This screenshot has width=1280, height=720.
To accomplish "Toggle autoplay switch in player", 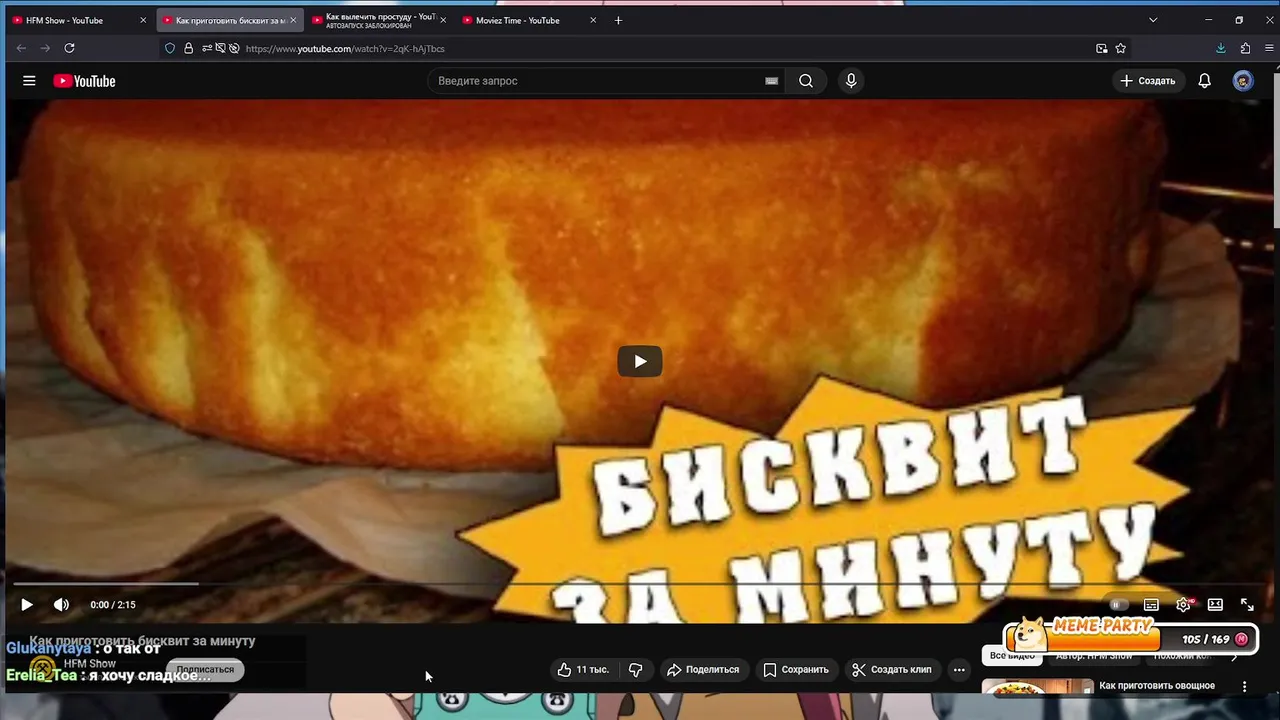I will point(1118,604).
